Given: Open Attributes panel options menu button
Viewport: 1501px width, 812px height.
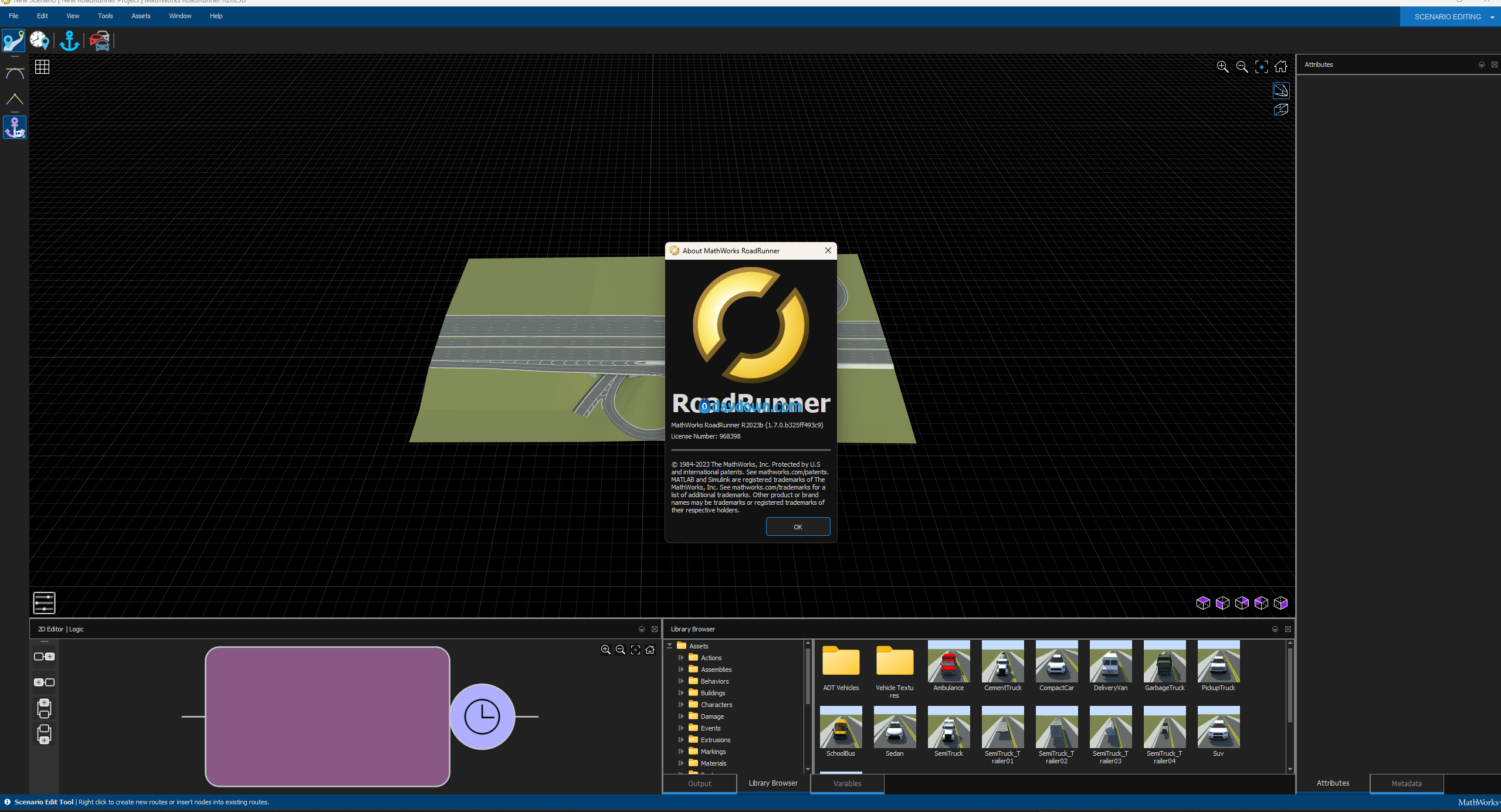Looking at the screenshot, I should [x=1481, y=64].
